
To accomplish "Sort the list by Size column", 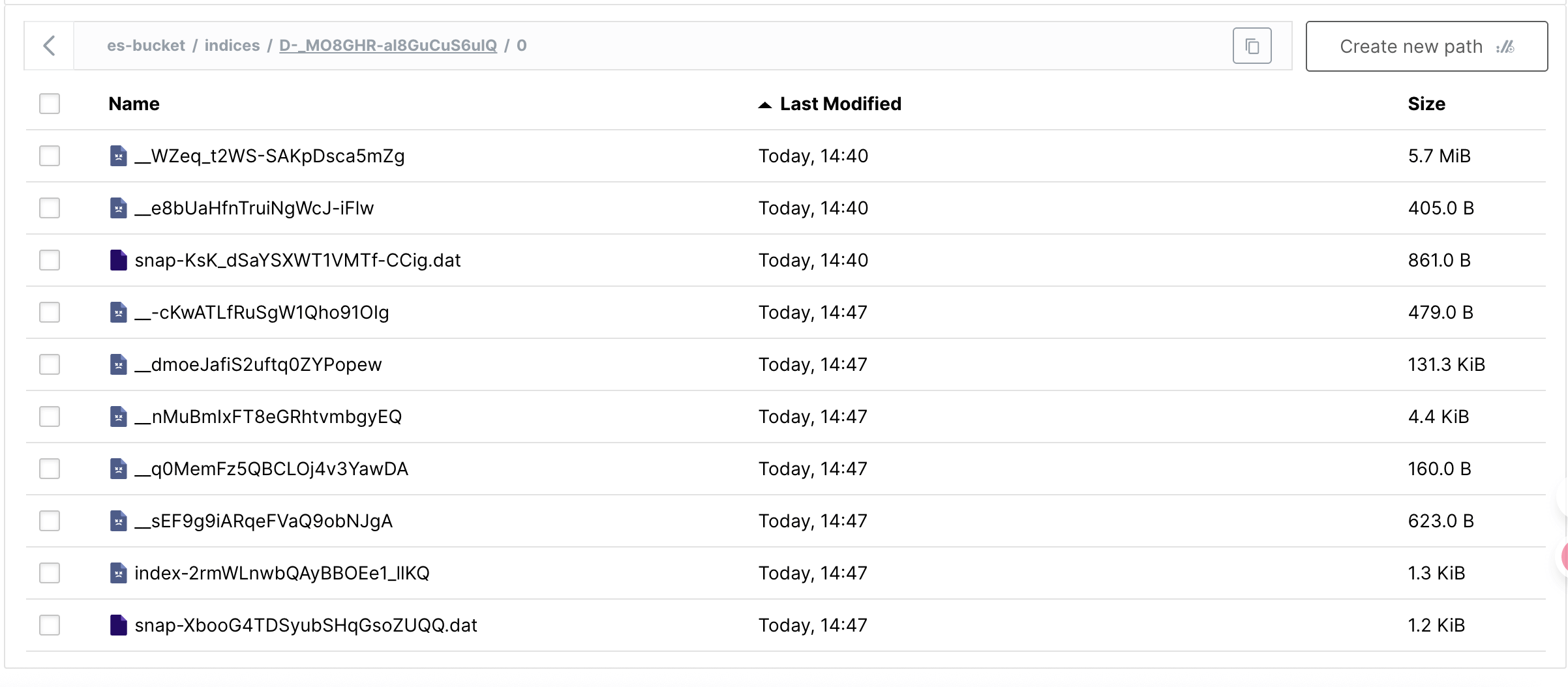I will point(1426,104).
